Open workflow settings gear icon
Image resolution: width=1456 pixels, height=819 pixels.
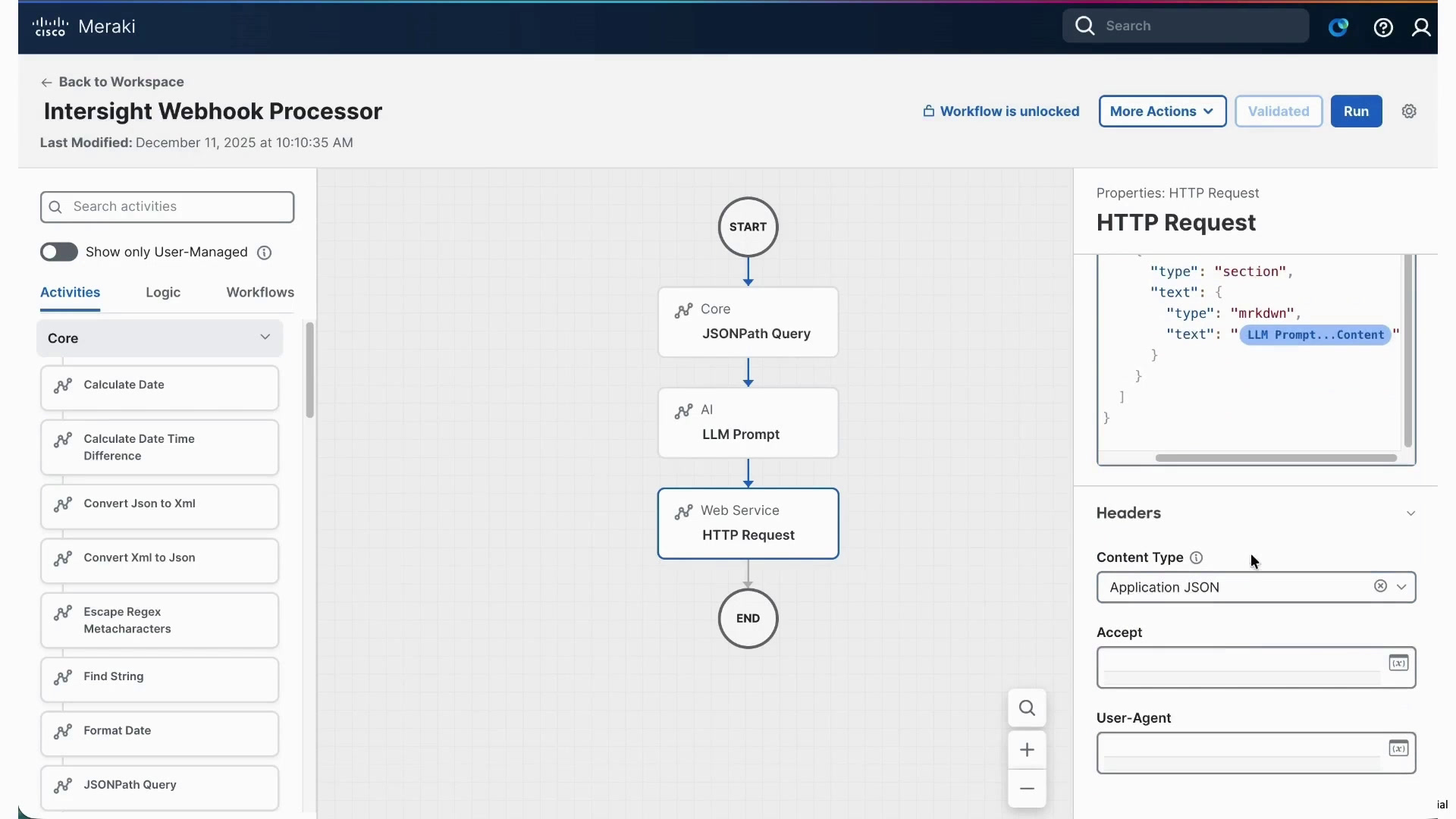[x=1409, y=111]
